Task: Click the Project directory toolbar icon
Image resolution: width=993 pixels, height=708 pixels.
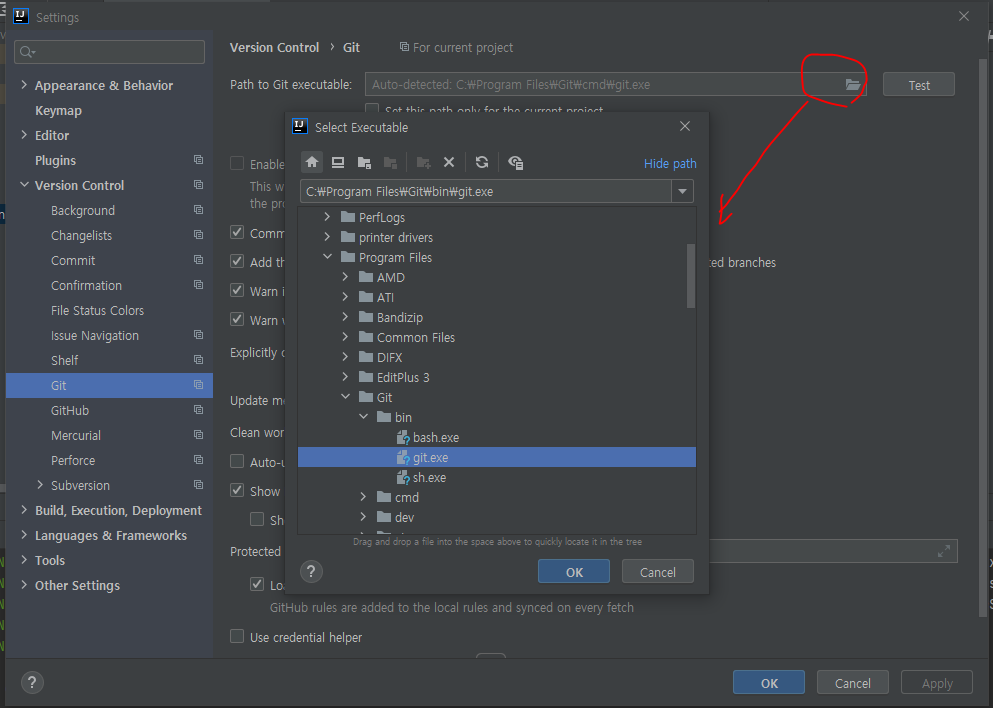Action: tap(364, 162)
